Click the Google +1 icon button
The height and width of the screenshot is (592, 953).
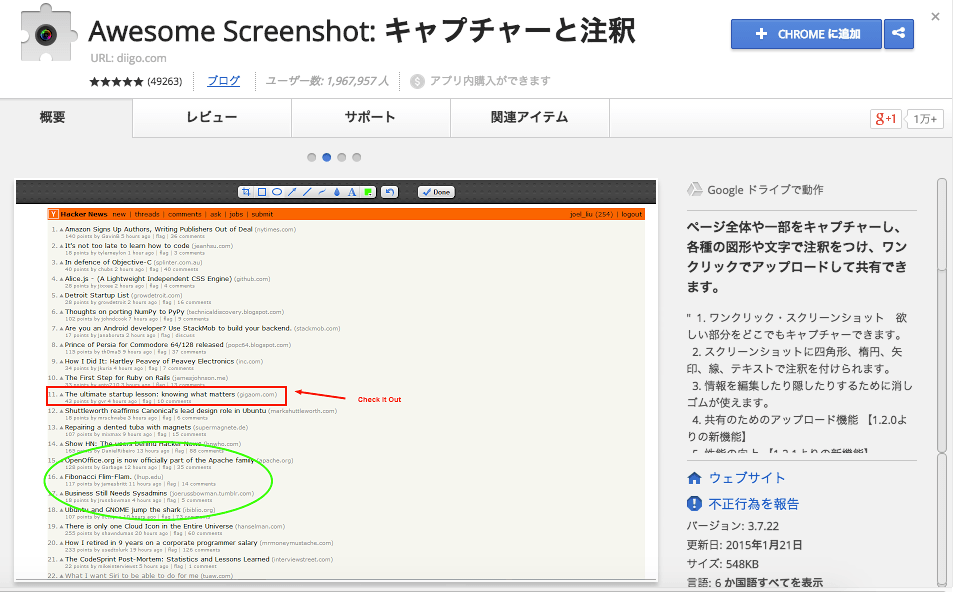pyautogui.click(x=886, y=119)
